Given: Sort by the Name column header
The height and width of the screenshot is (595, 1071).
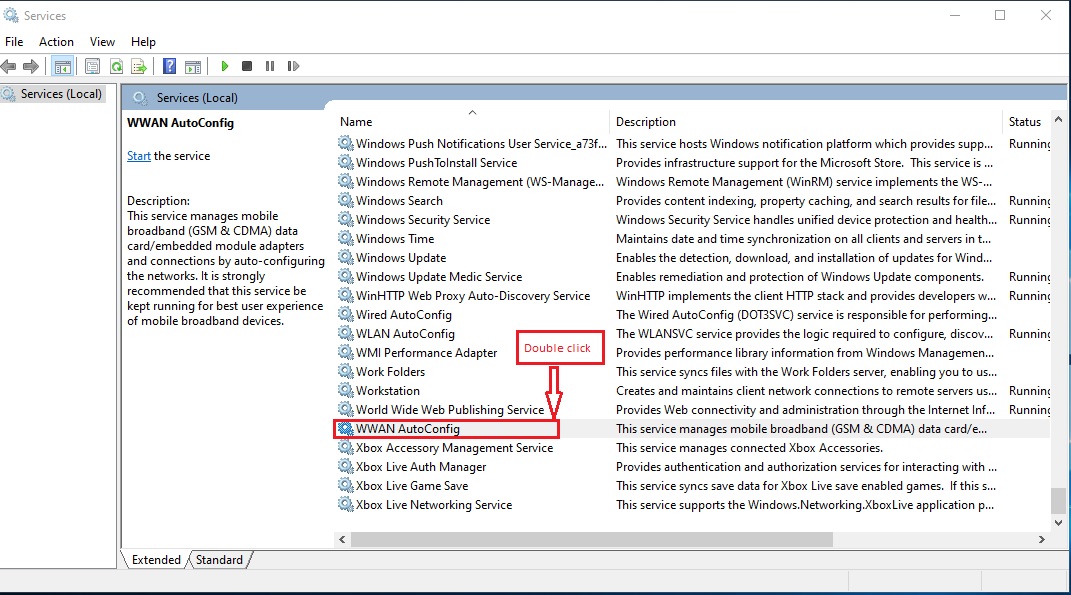Looking at the screenshot, I should pyautogui.click(x=356, y=122).
